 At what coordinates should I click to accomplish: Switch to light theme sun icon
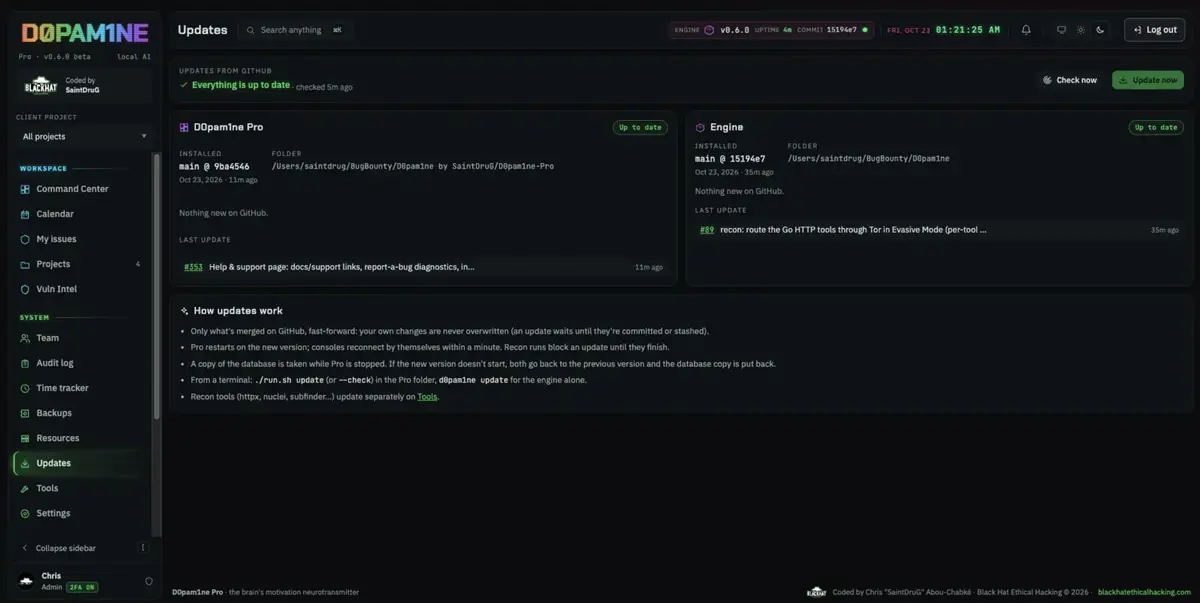1081,30
